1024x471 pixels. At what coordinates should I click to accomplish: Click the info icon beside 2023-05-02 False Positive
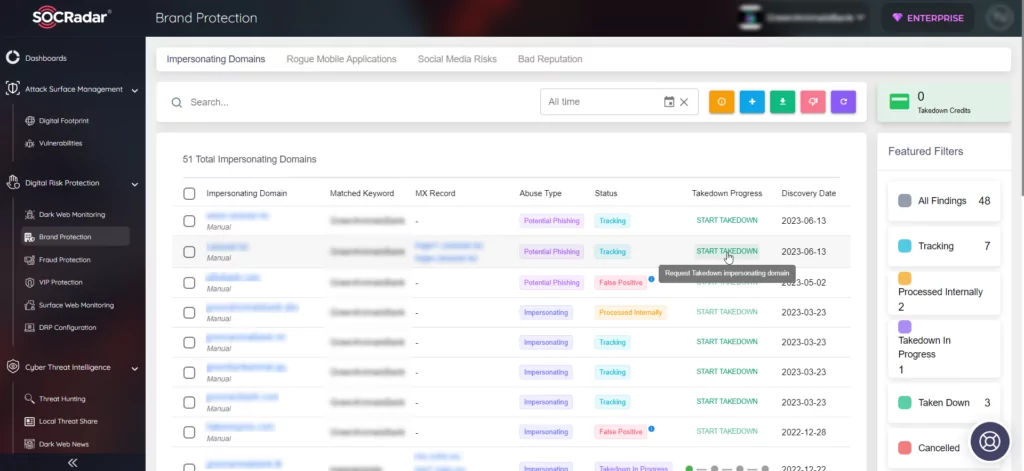coord(651,279)
